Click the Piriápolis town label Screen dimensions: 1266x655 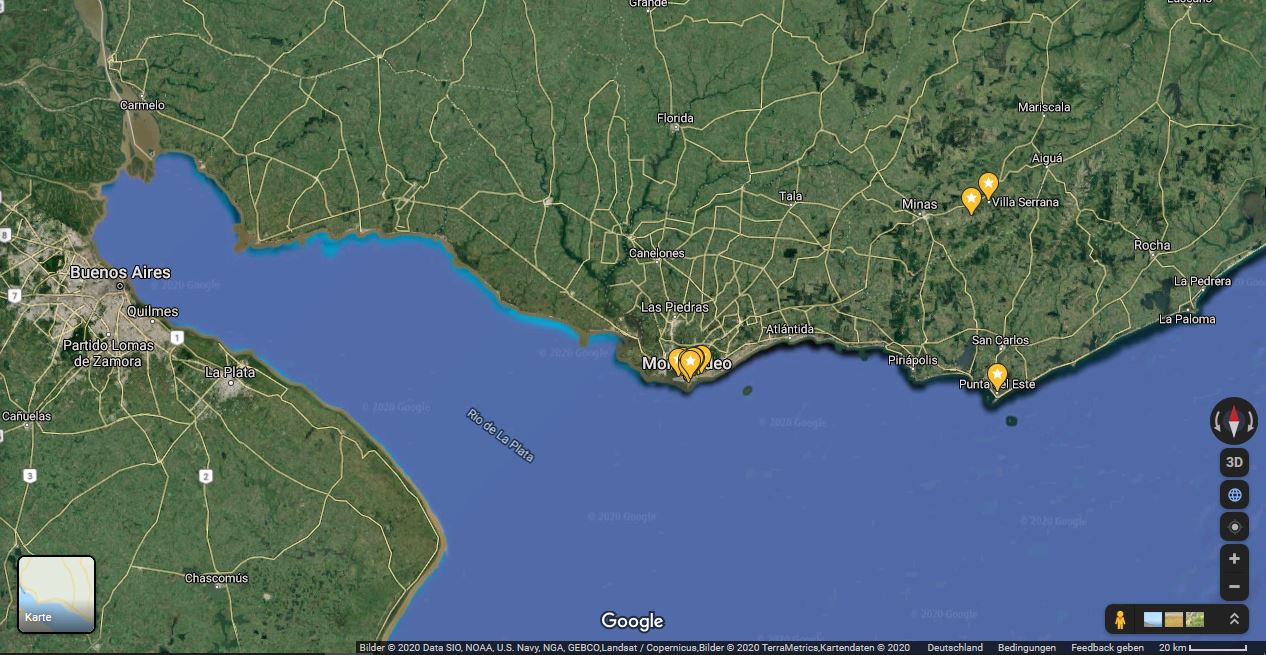coord(913,360)
